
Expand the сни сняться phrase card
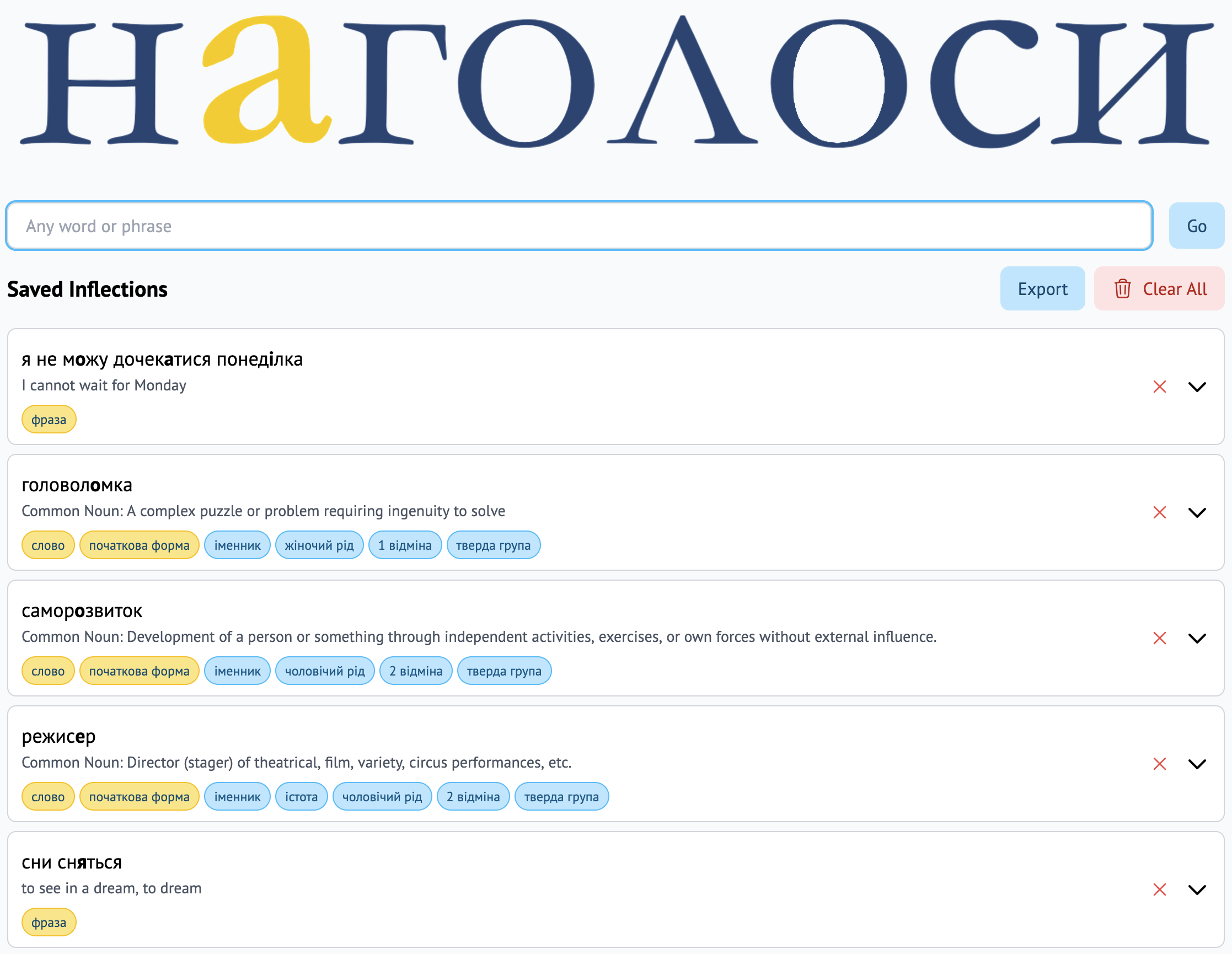(x=1197, y=889)
